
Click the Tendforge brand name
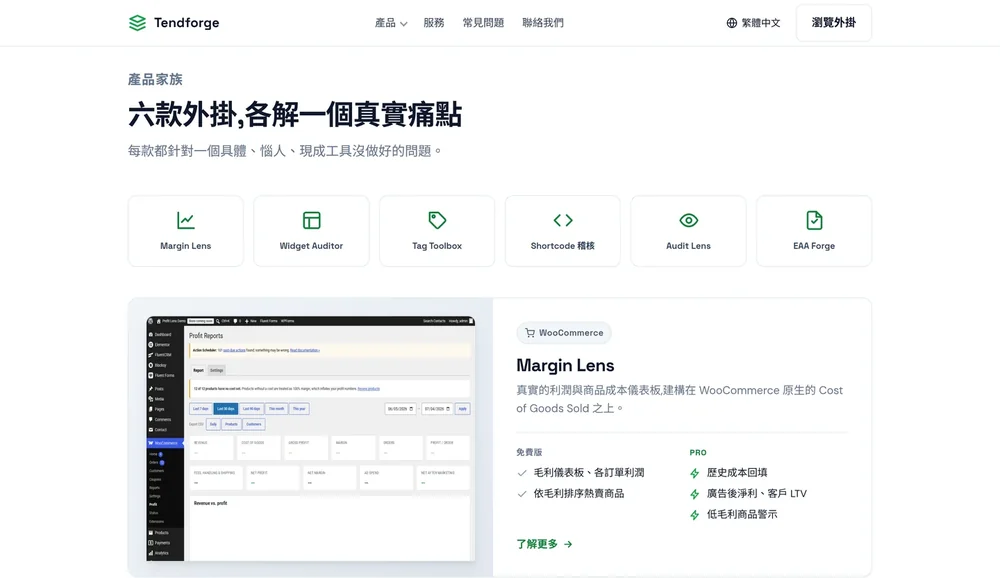(x=186, y=23)
